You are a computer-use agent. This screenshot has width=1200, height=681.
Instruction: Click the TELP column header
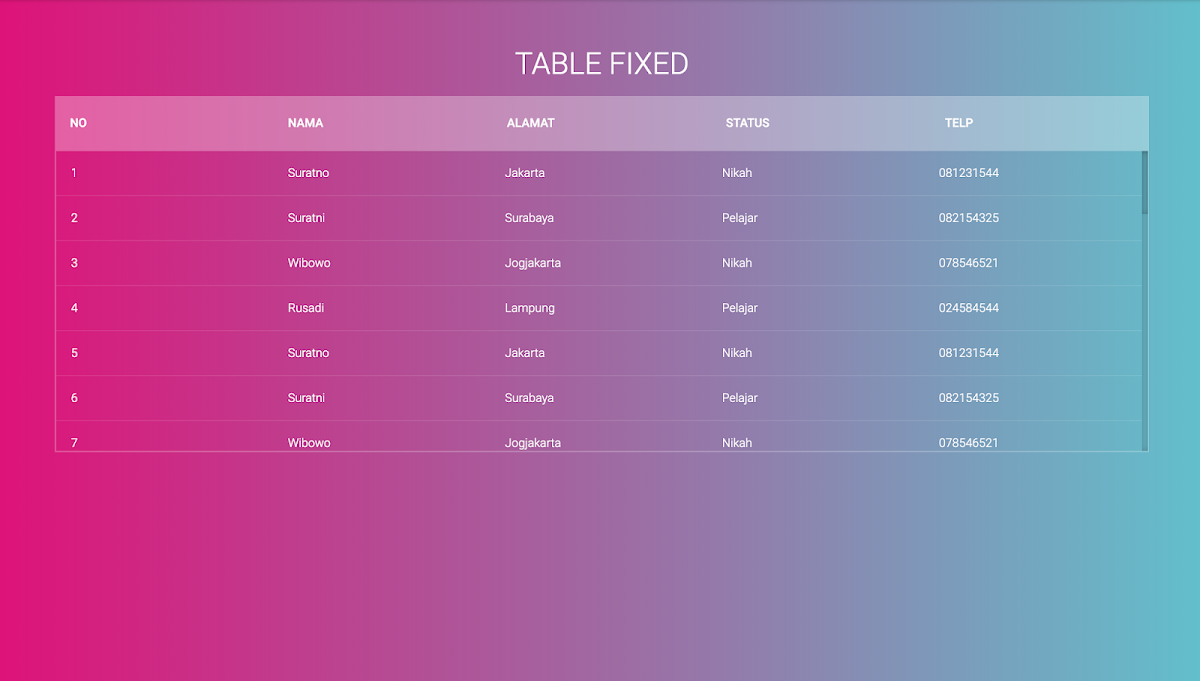click(958, 123)
